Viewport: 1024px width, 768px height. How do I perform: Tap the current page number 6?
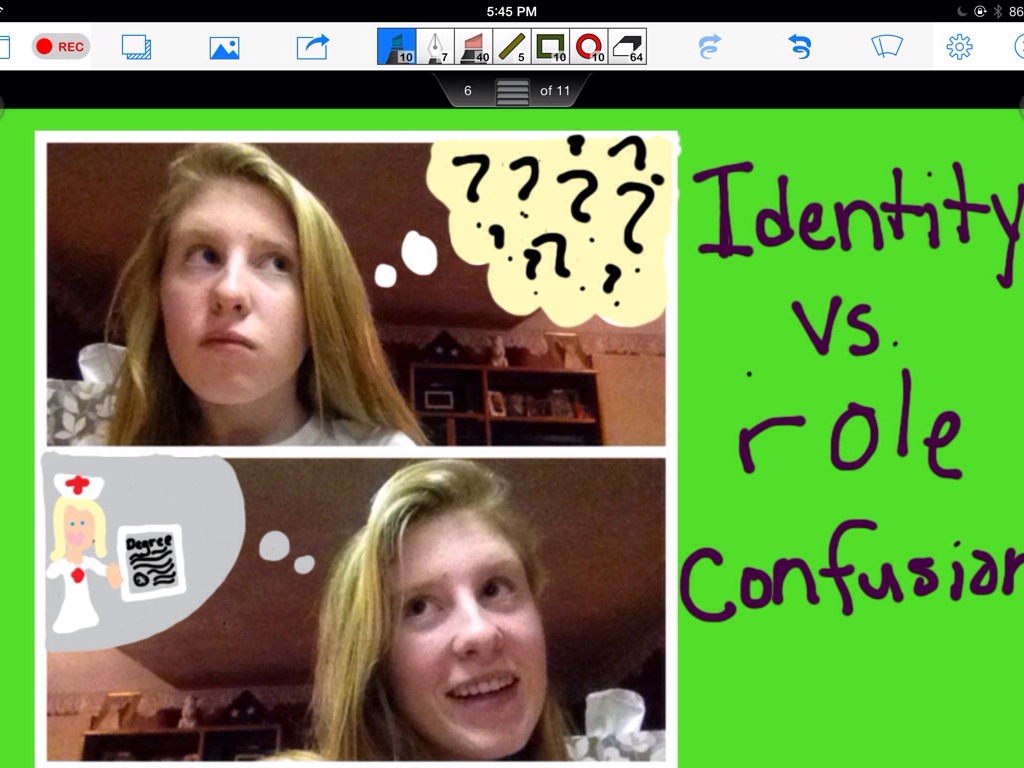[468, 91]
